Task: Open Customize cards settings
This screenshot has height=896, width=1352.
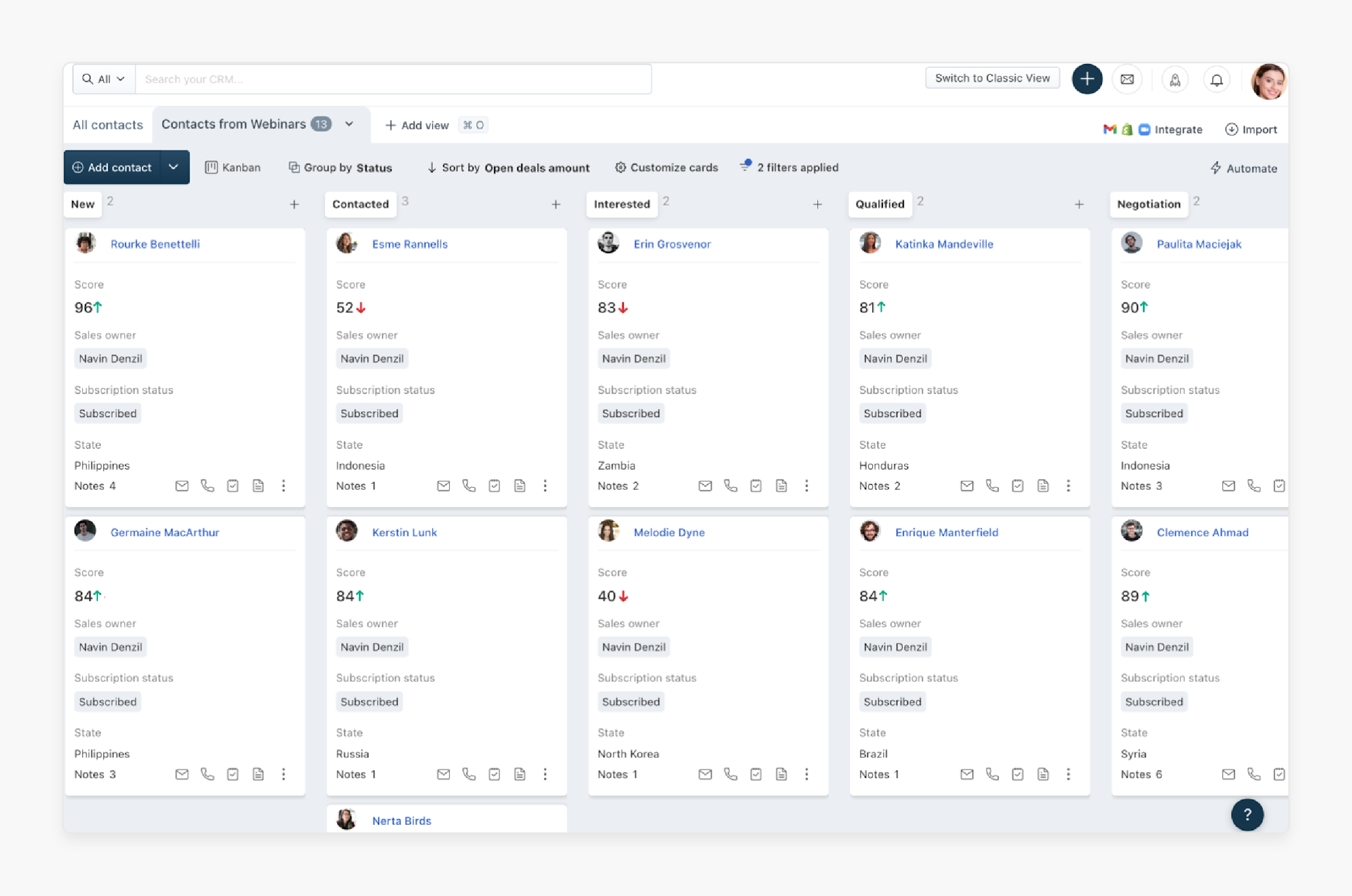Action: click(x=667, y=168)
